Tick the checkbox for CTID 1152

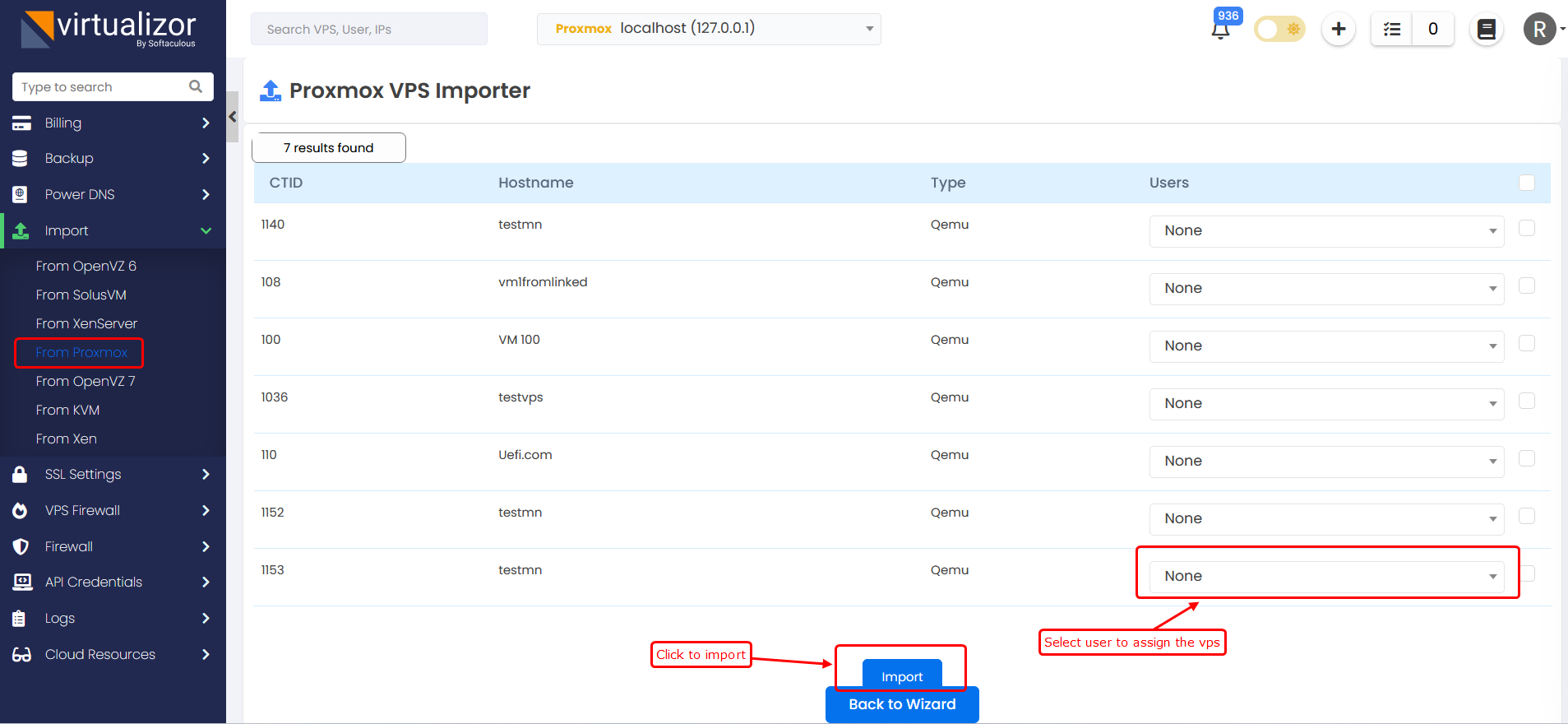(x=1527, y=516)
